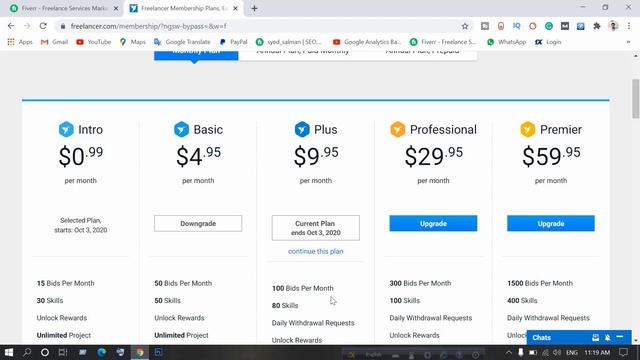640x360 pixels.
Task: Click the address bar URL field
Action: [261, 26]
